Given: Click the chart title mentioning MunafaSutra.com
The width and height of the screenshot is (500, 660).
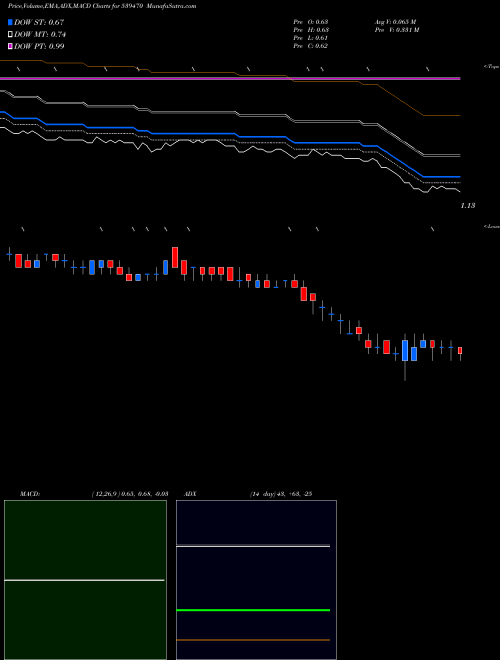Looking at the screenshot, I should pos(102,6).
